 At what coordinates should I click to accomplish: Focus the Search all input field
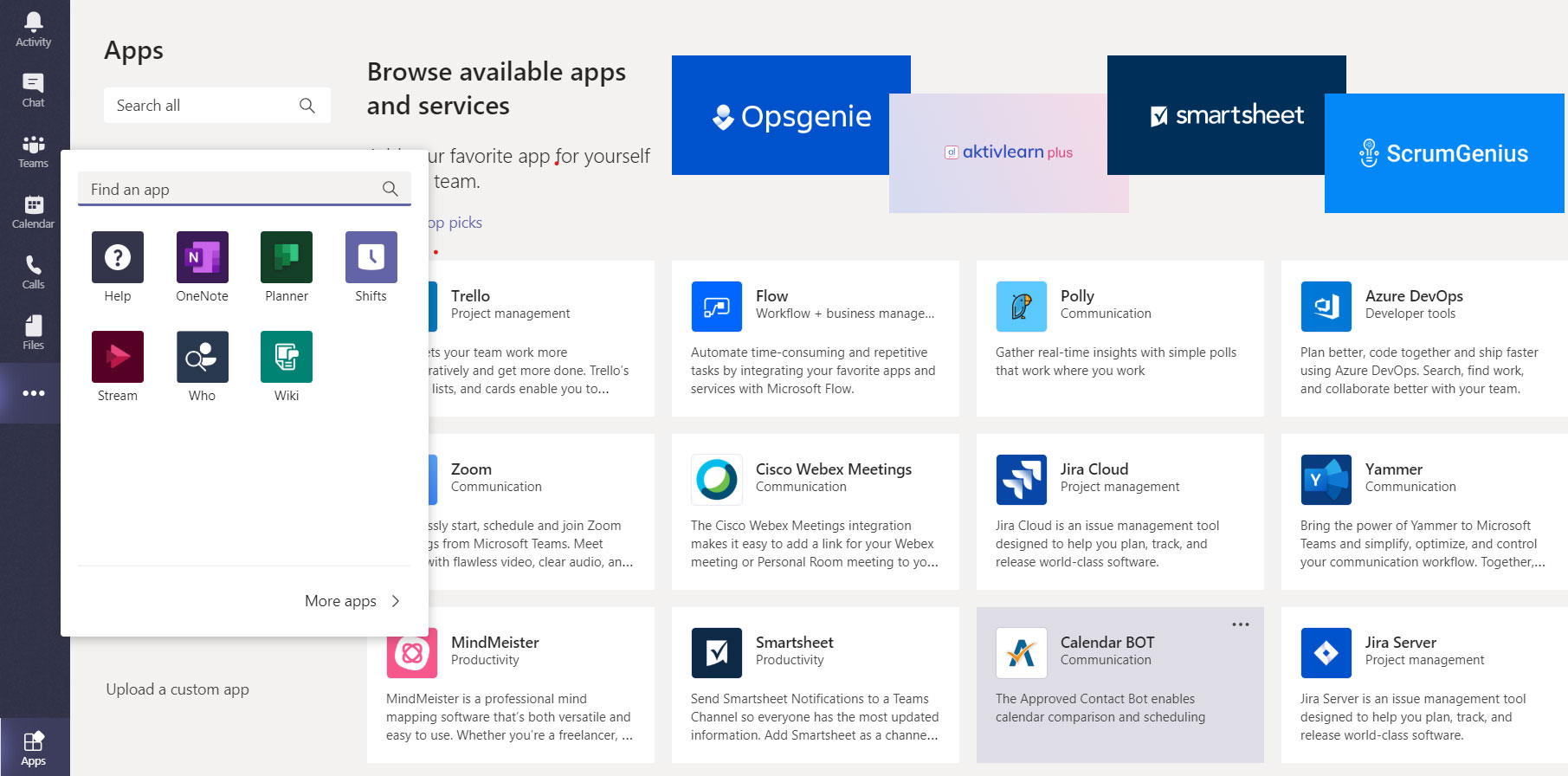[x=217, y=106]
